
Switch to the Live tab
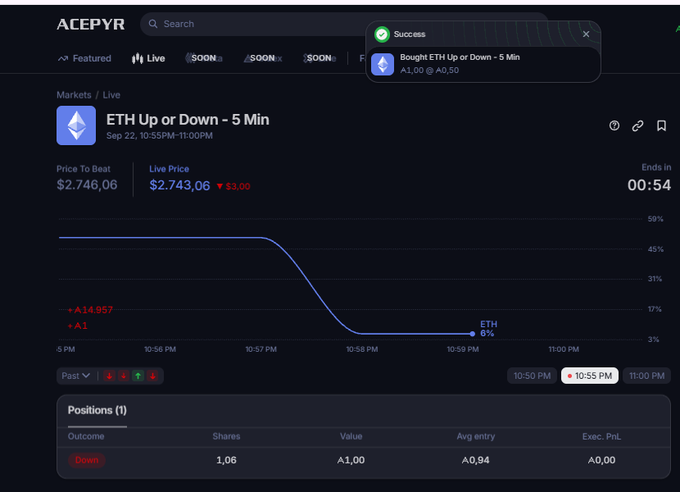pos(148,58)
